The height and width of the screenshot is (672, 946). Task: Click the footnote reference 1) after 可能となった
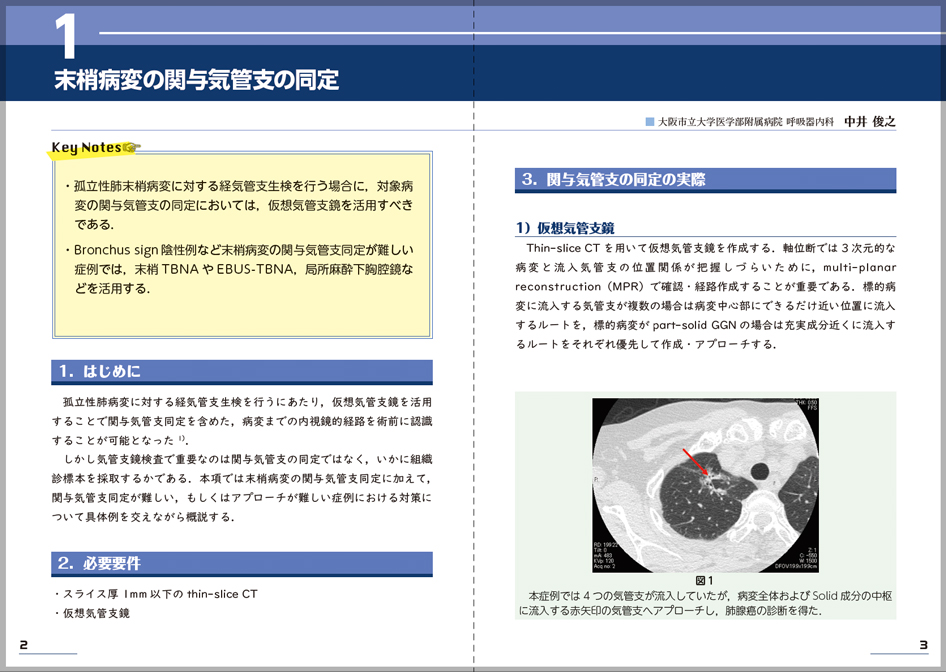pos(182,439)
